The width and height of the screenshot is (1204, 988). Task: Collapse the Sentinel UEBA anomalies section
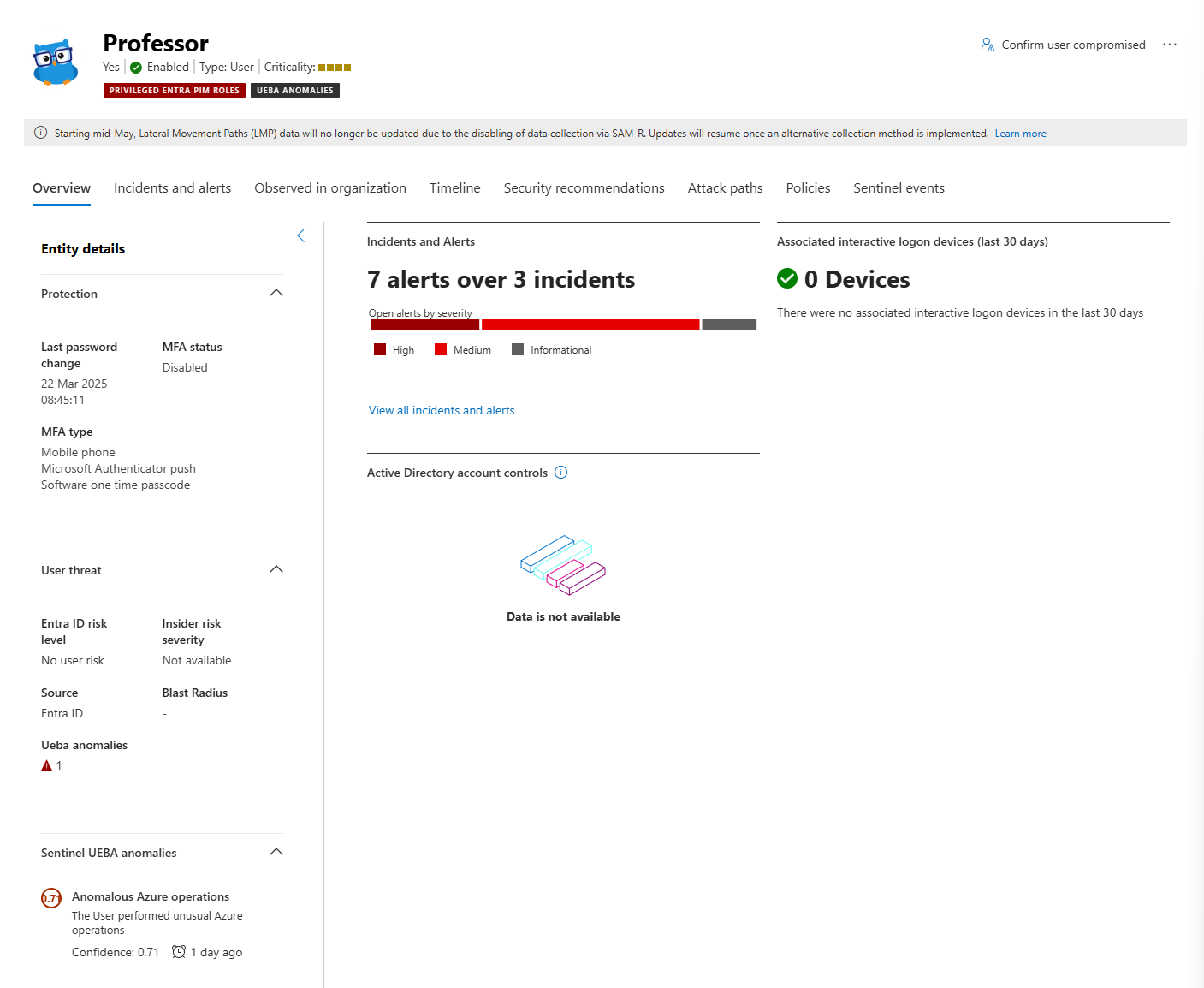(x=276, y=853)
